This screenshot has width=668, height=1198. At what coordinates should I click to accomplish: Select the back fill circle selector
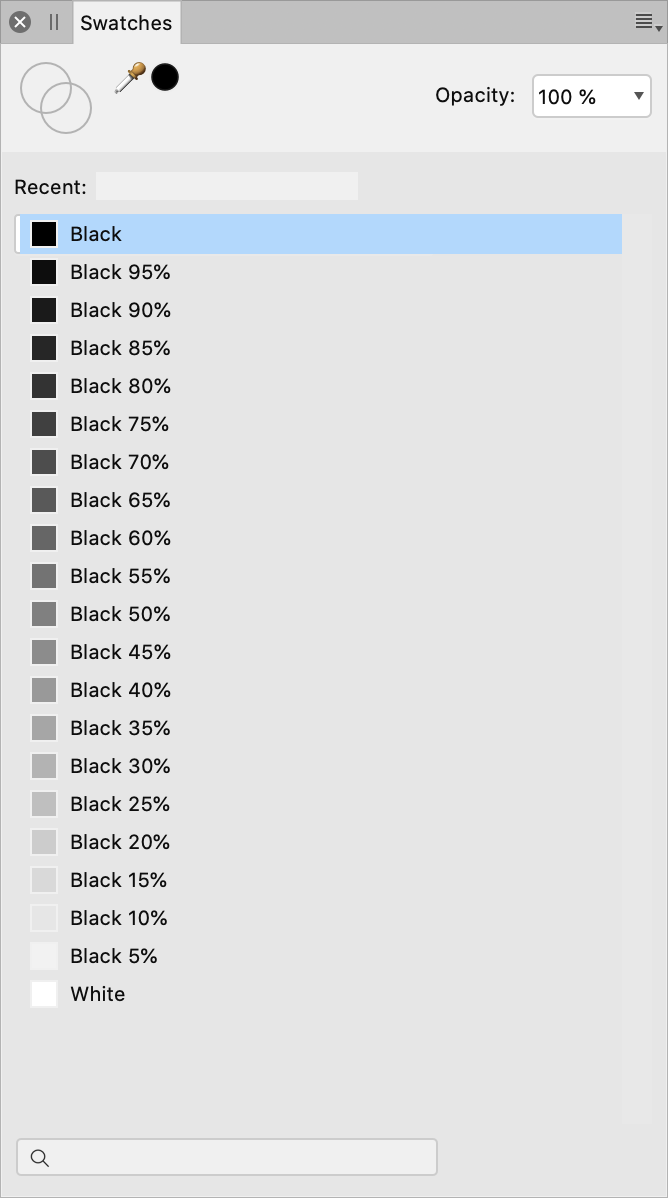[x=46, y=88]
